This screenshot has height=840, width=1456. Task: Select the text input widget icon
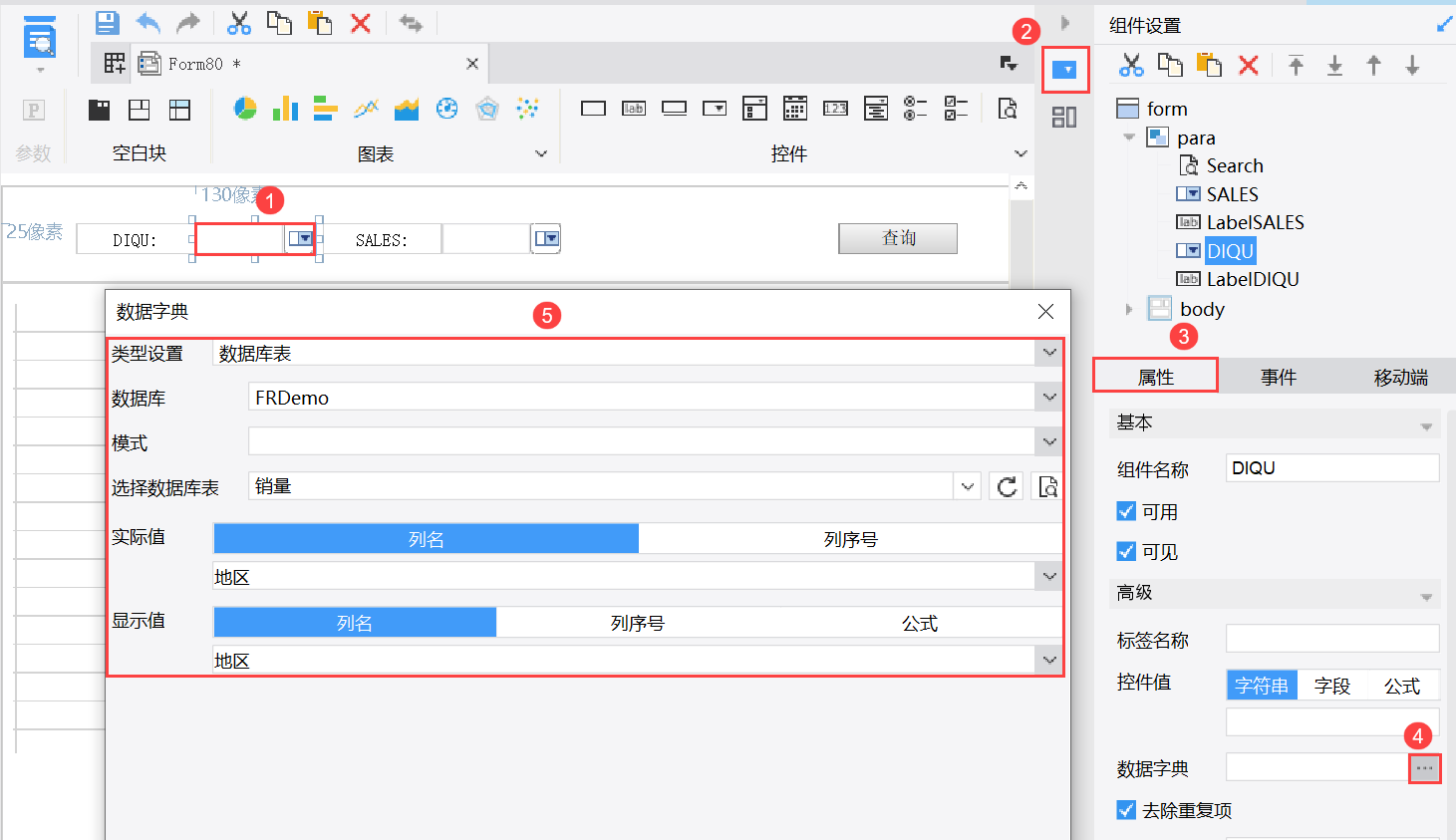(x=593, y=109)
